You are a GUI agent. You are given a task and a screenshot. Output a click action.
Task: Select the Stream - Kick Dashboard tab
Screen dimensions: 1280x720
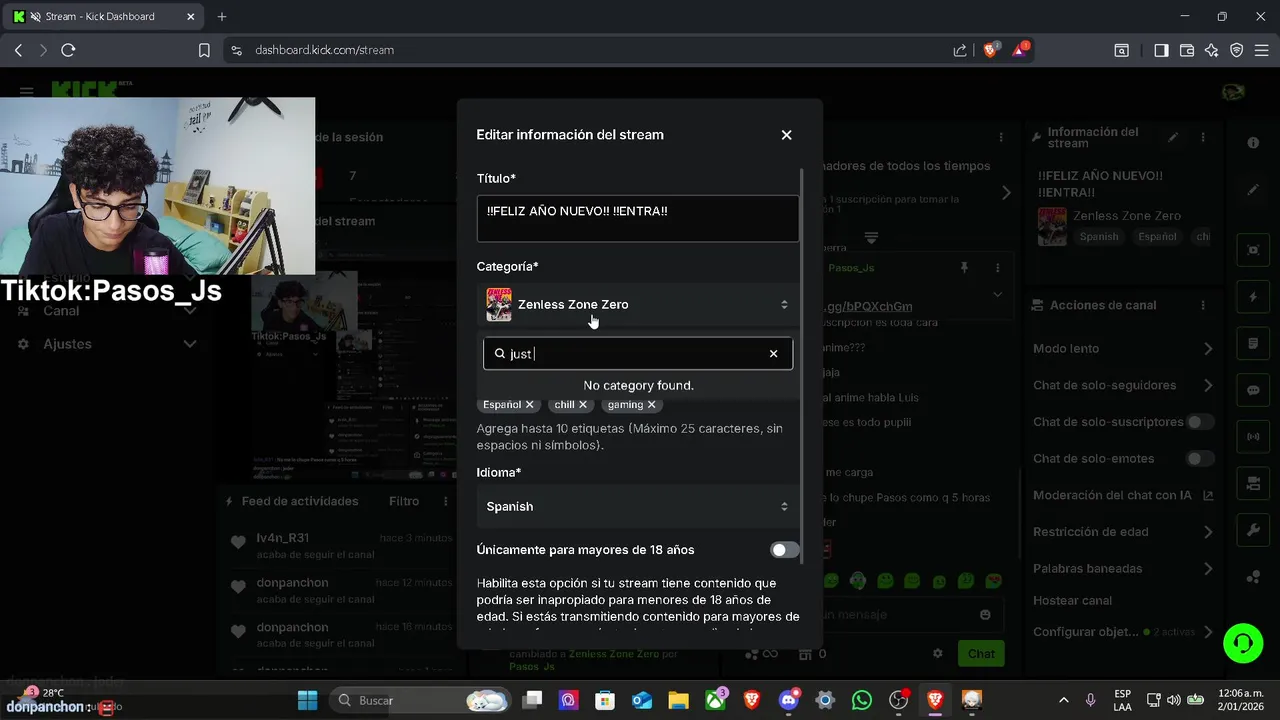click(x=100, y=17)
